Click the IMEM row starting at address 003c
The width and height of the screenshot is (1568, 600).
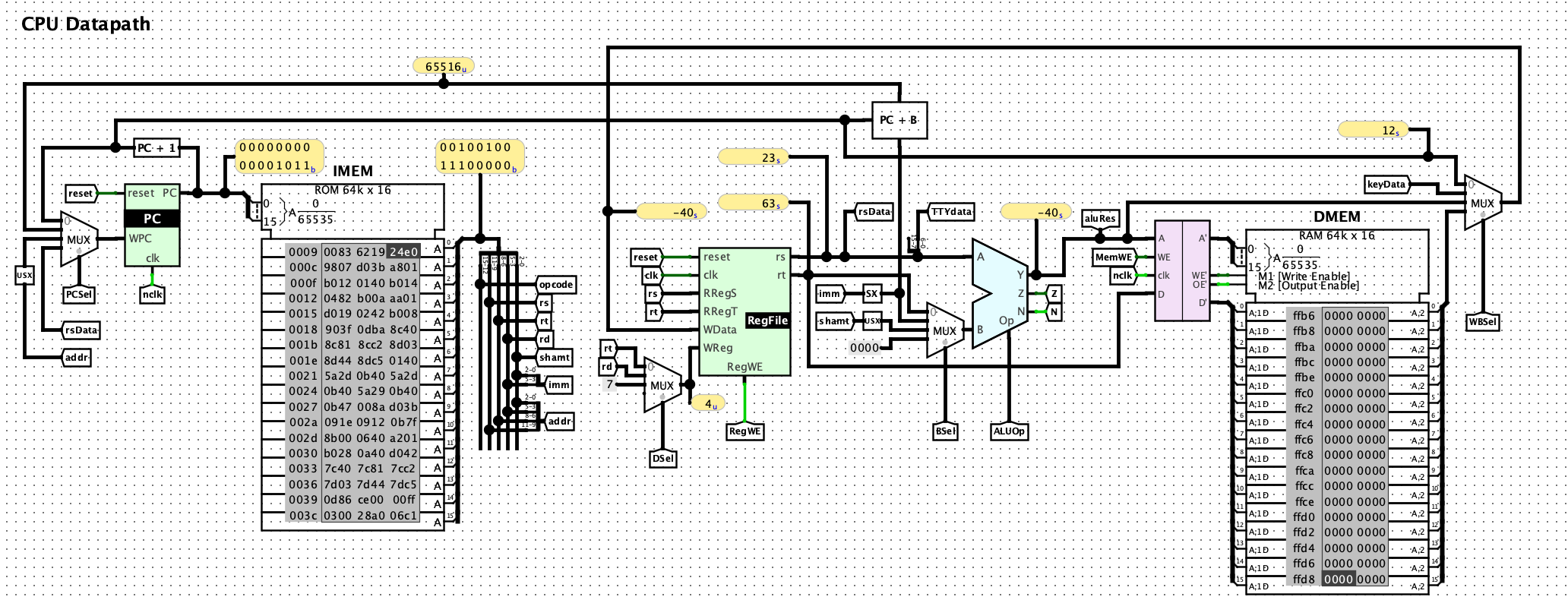[x=353, y=515]
